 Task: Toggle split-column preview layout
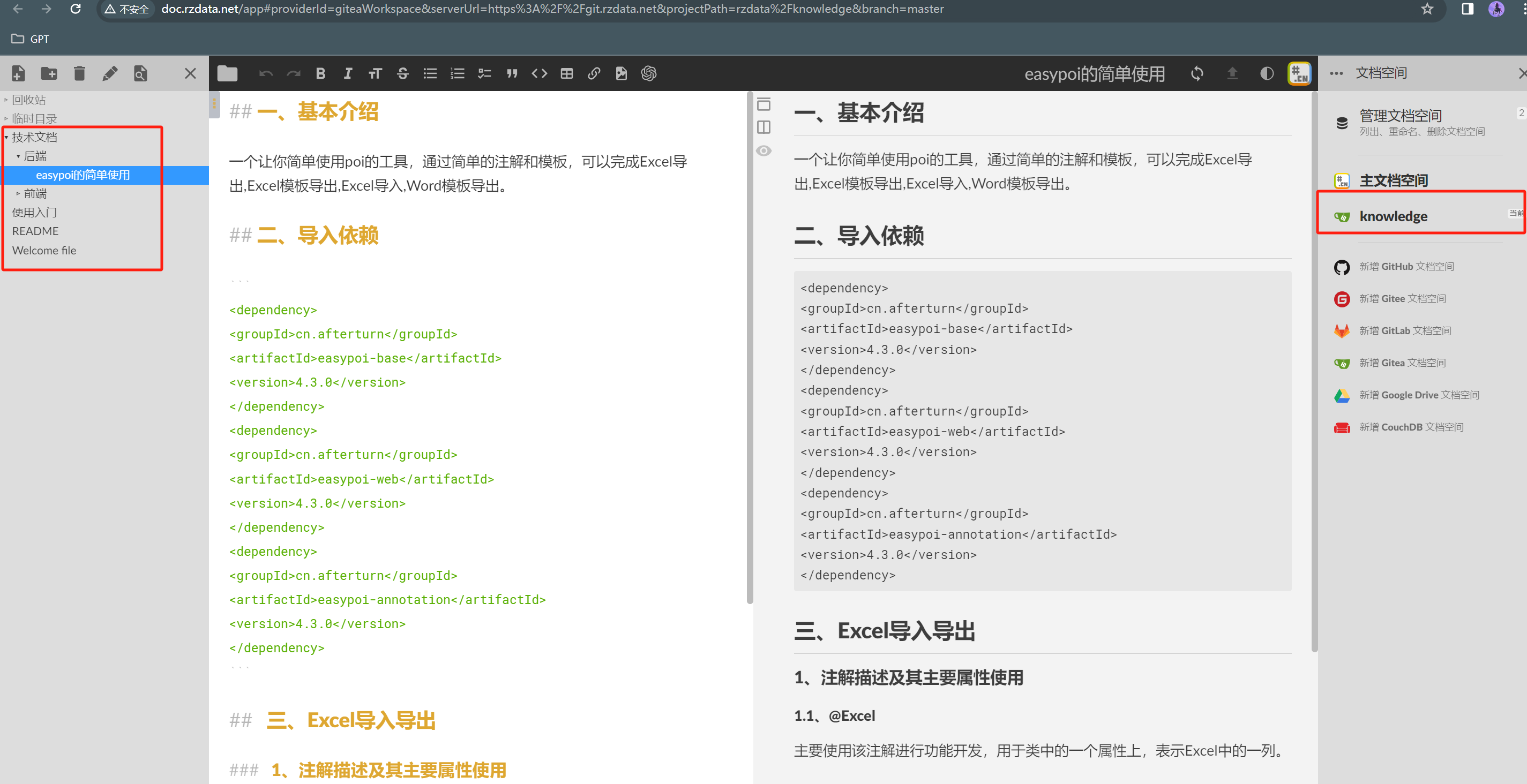[763, 127]
